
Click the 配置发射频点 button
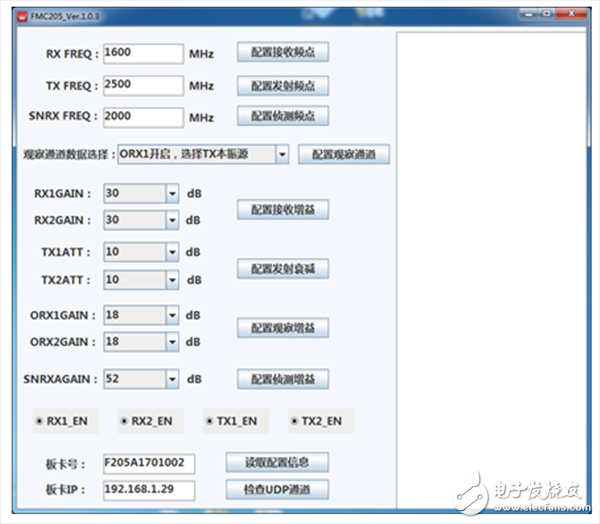pos(283,86)
